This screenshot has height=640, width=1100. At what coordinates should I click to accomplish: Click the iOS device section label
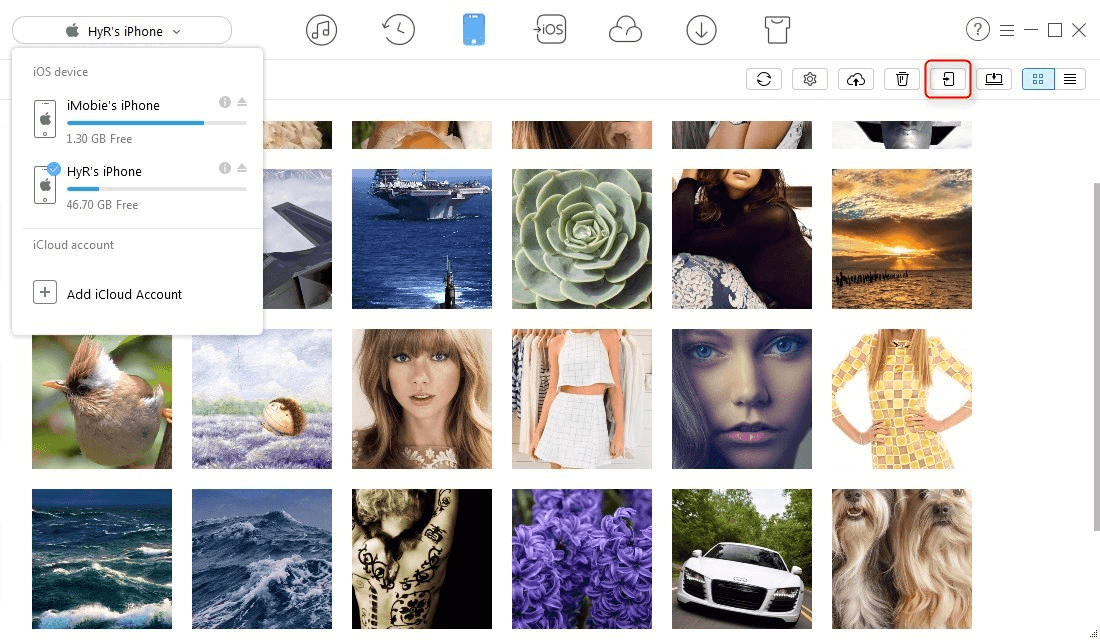click(60, 72)
